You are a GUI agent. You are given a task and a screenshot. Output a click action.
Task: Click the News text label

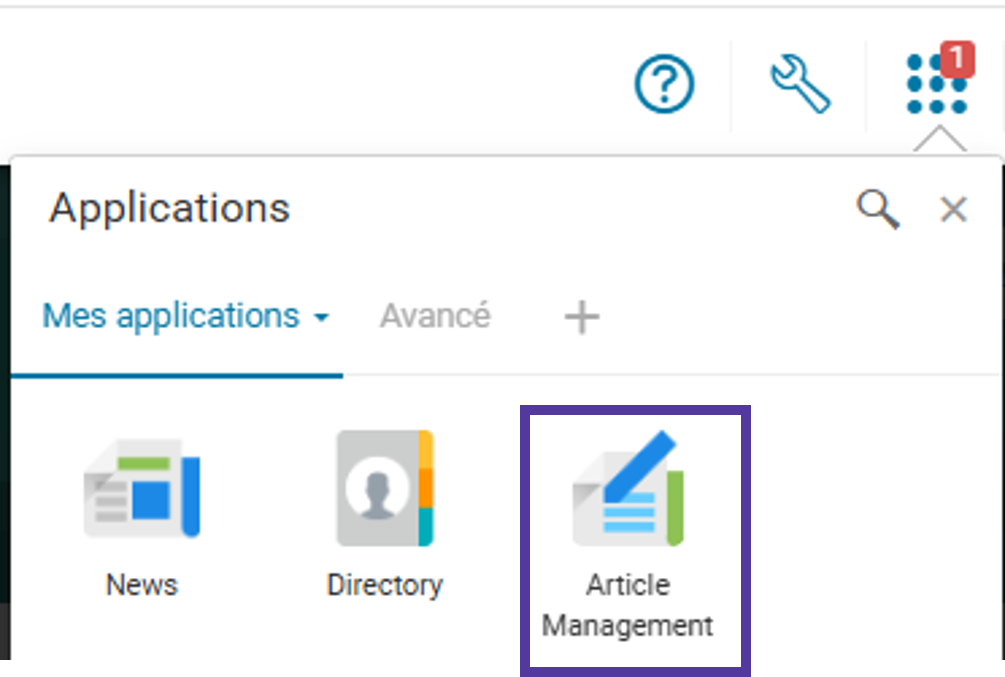tap(142, 585)
